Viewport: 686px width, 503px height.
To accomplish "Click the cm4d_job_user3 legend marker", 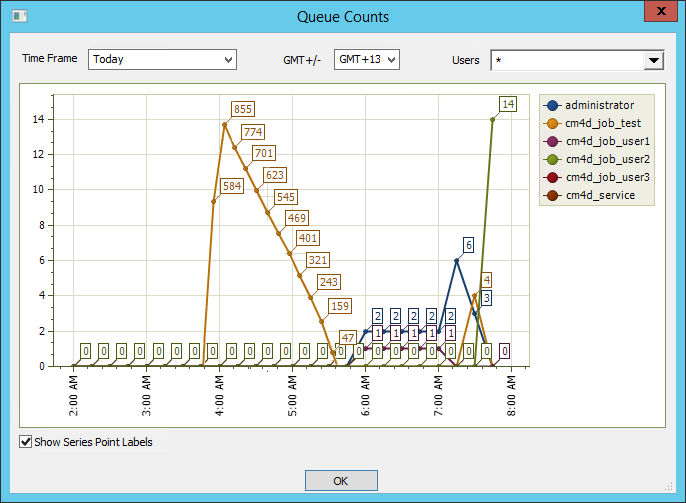I will point(552,177).
